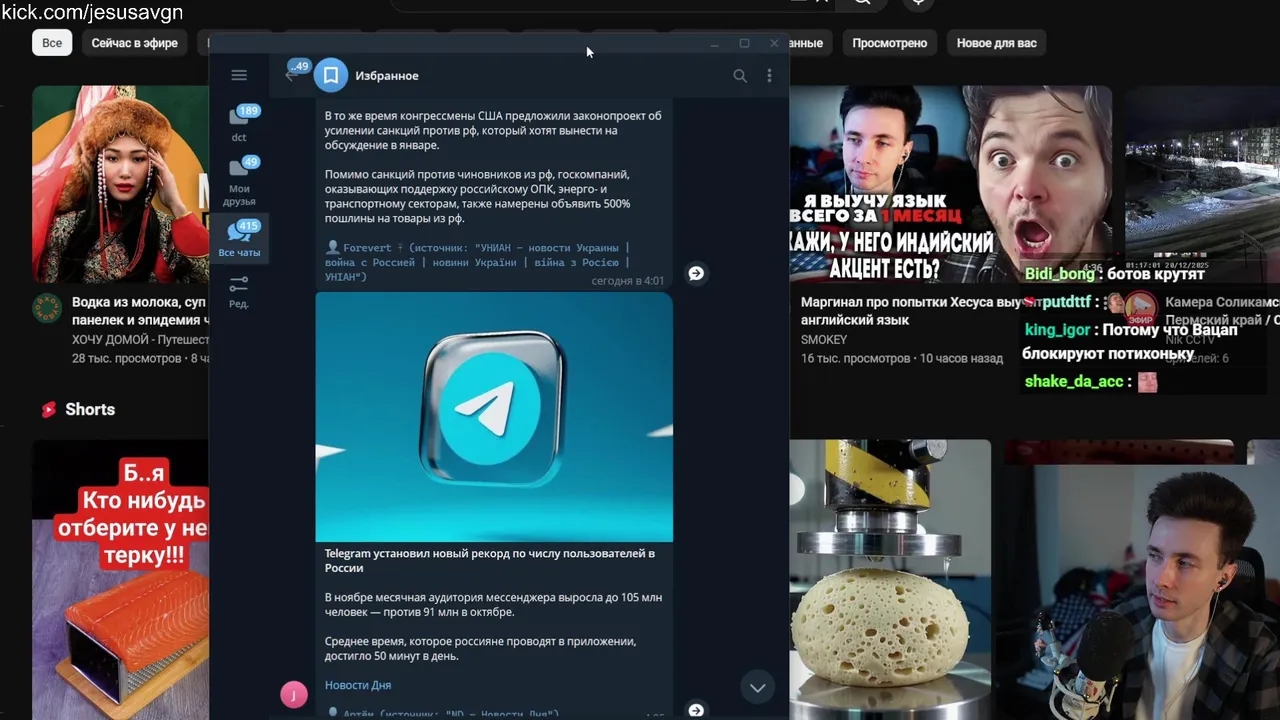The image size is (1280, 720).
Task: Open the SMOKEY channel name
Action: pos(824,340)
